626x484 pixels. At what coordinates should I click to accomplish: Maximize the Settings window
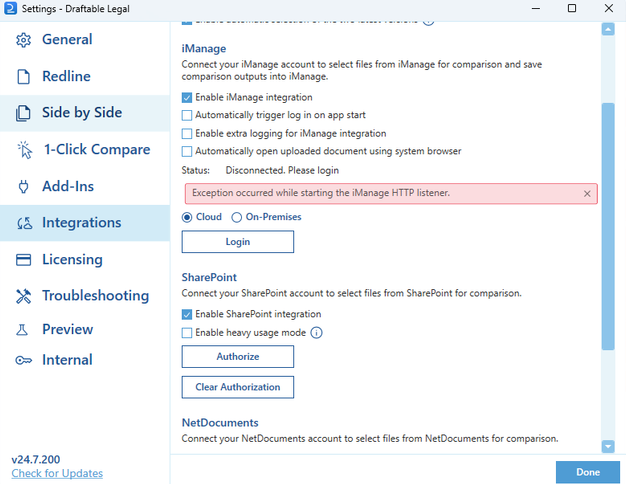pyautogui.click(x=572, y=8)
